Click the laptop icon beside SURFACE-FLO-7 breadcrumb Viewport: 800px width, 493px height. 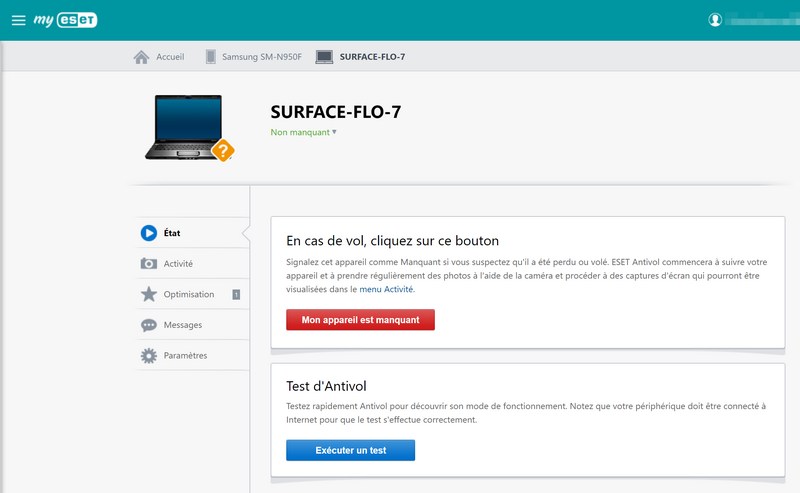(x=324, y=57)
